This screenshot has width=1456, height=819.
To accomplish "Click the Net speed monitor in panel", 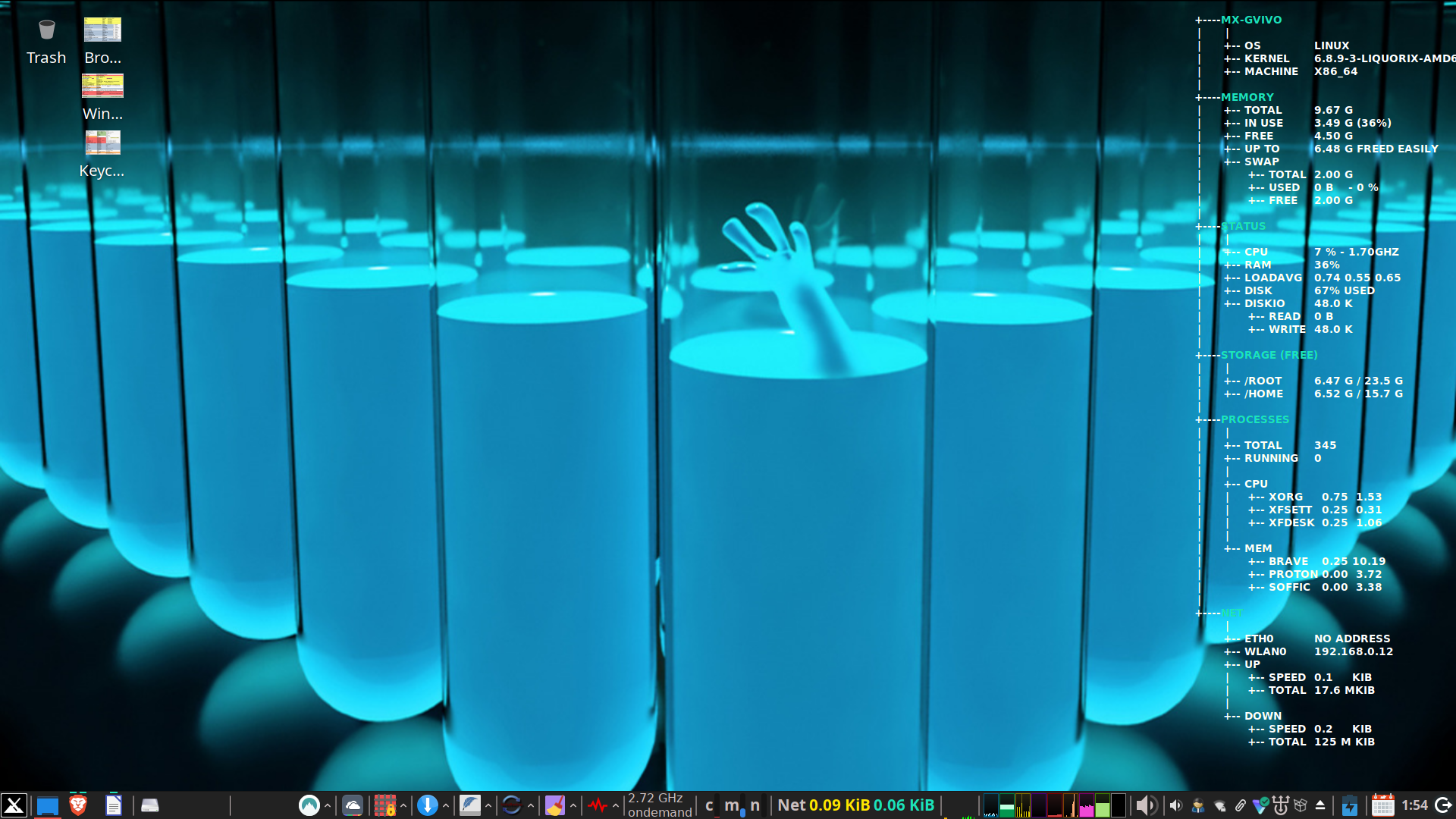I will click(856, 805).
